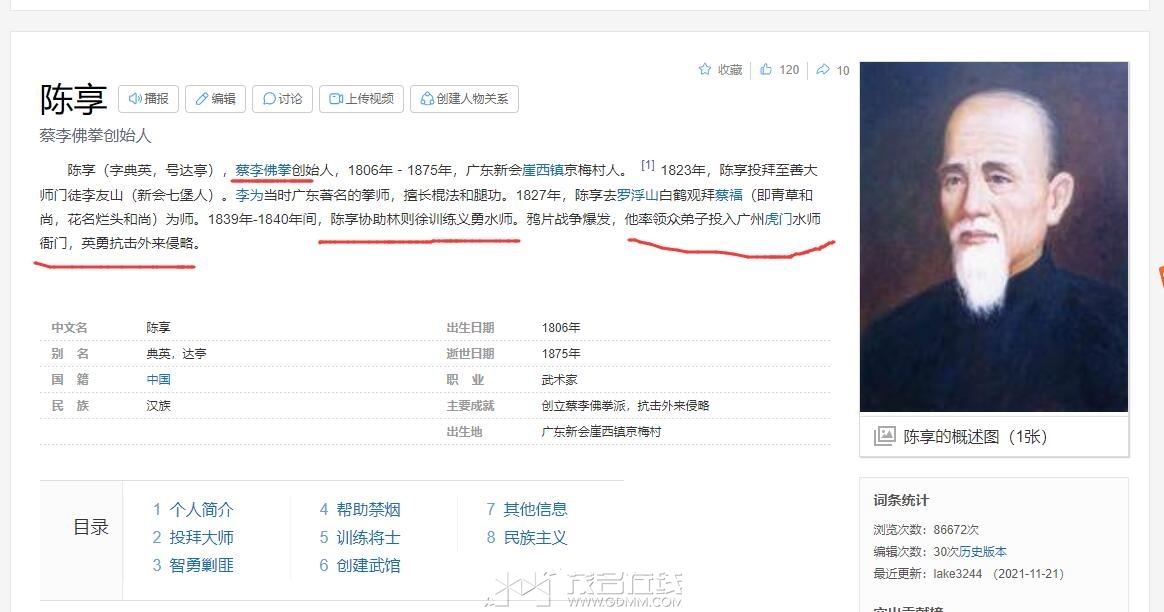Click the page title 陈享
This screenshot has width=1164, height=612.
[x=73, y=100]
